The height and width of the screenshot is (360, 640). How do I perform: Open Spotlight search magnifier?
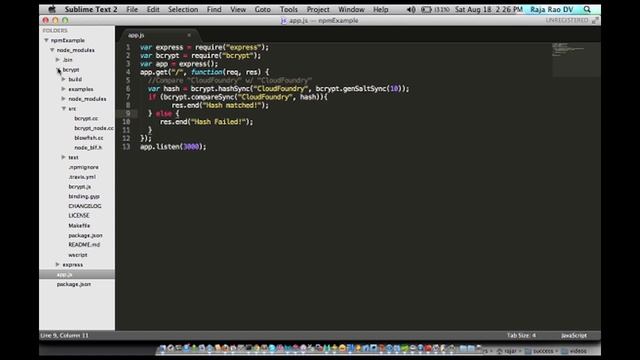587,9
